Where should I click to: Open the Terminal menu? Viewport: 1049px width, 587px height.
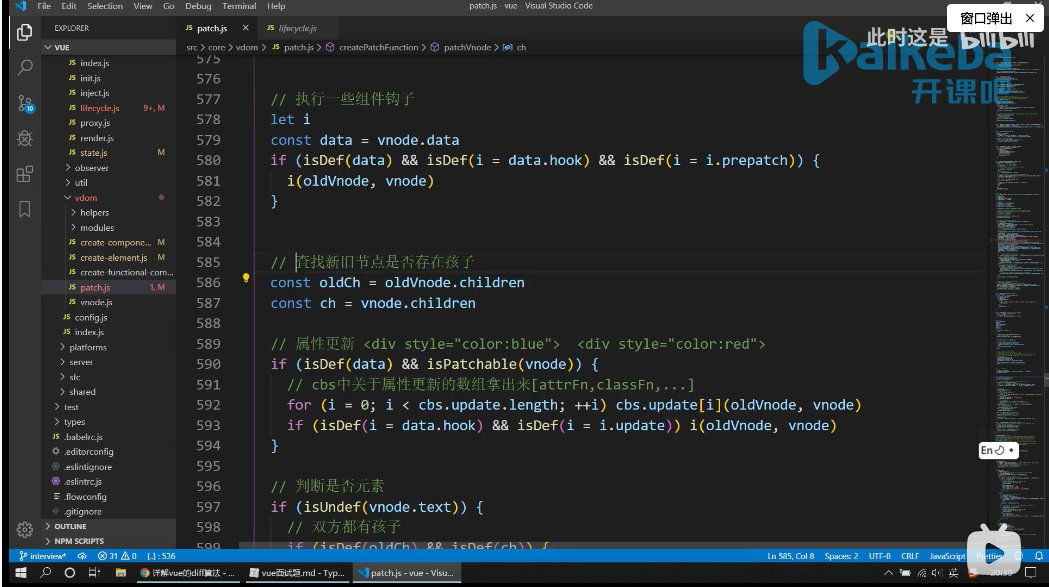click(240, 6)
